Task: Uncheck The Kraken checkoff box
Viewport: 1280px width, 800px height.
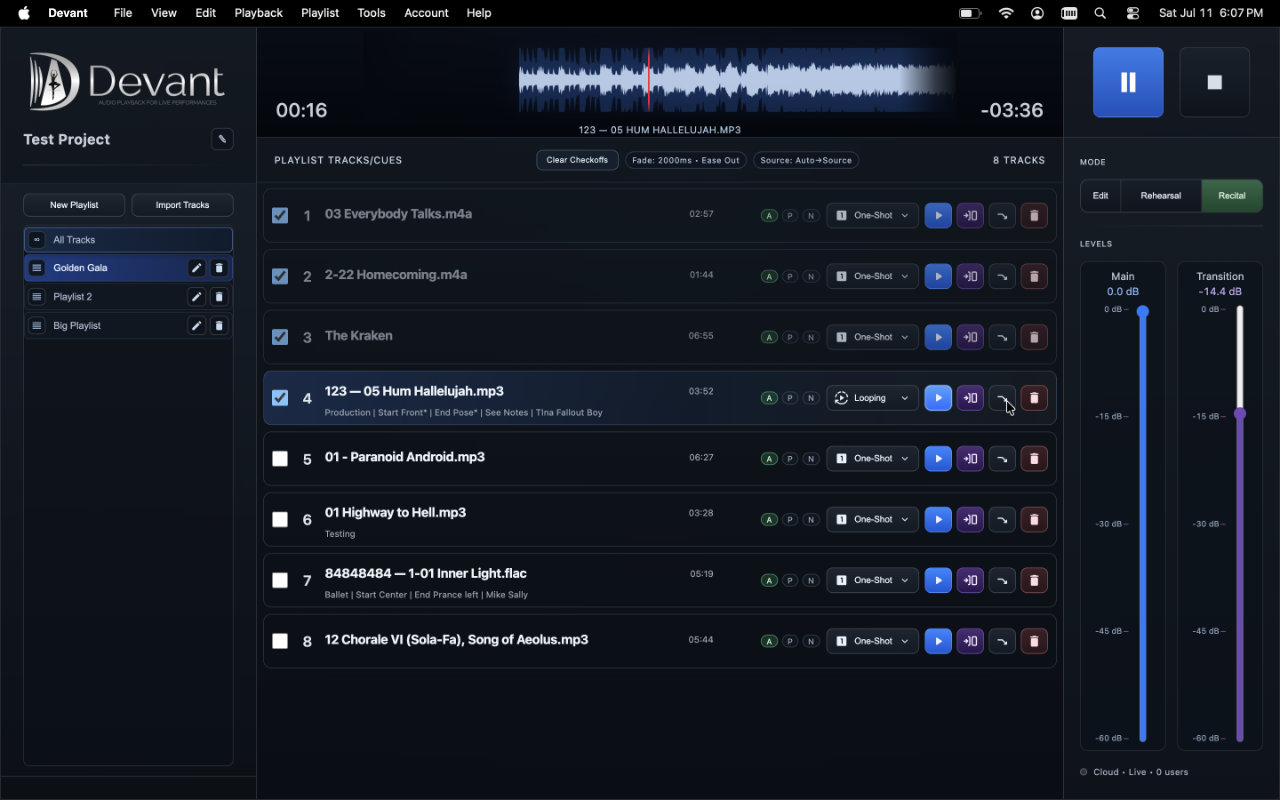Action: [x=280, y=337]
